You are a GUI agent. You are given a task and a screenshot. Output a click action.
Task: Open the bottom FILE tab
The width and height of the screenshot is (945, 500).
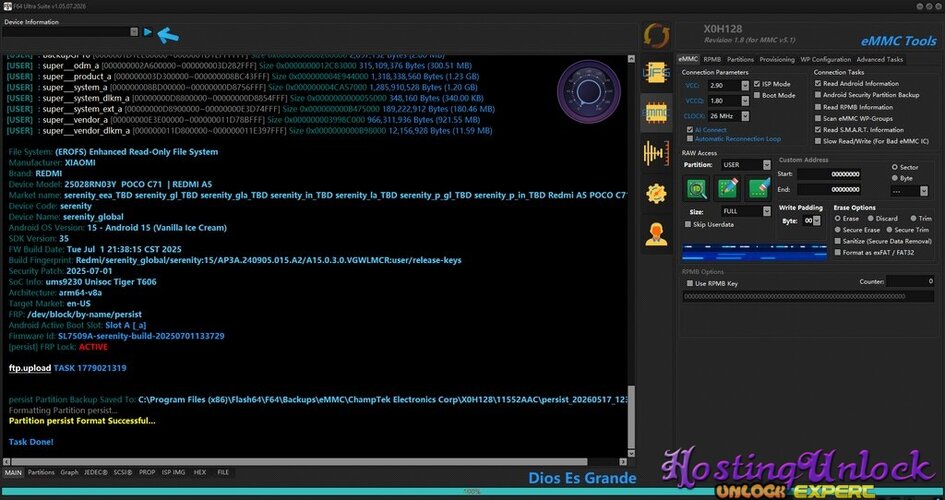223,472
